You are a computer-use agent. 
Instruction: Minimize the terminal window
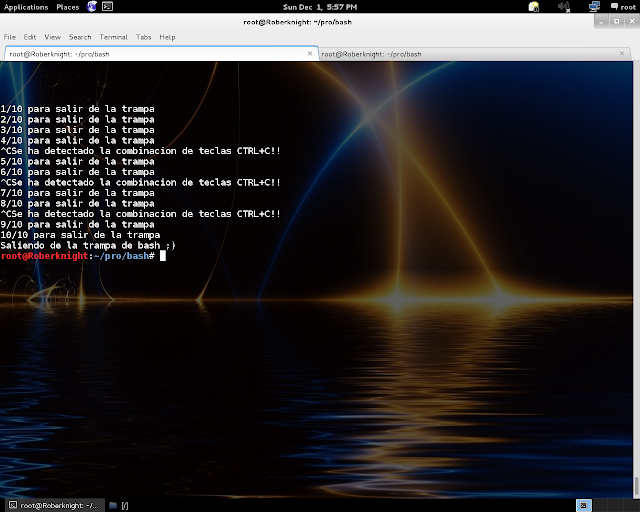601,21
